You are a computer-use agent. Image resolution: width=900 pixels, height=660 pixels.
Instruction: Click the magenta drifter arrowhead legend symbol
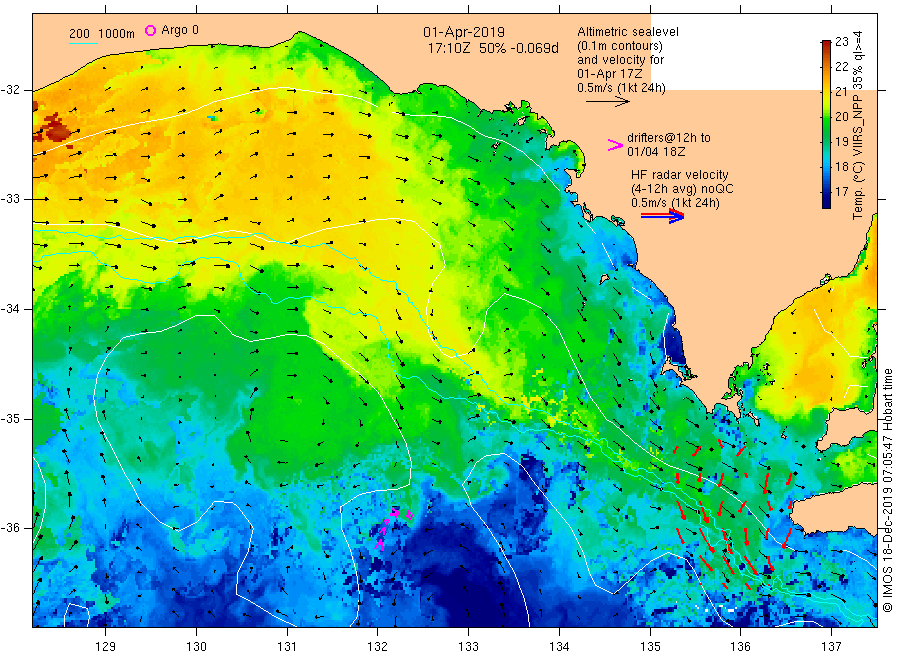[615, 145]
